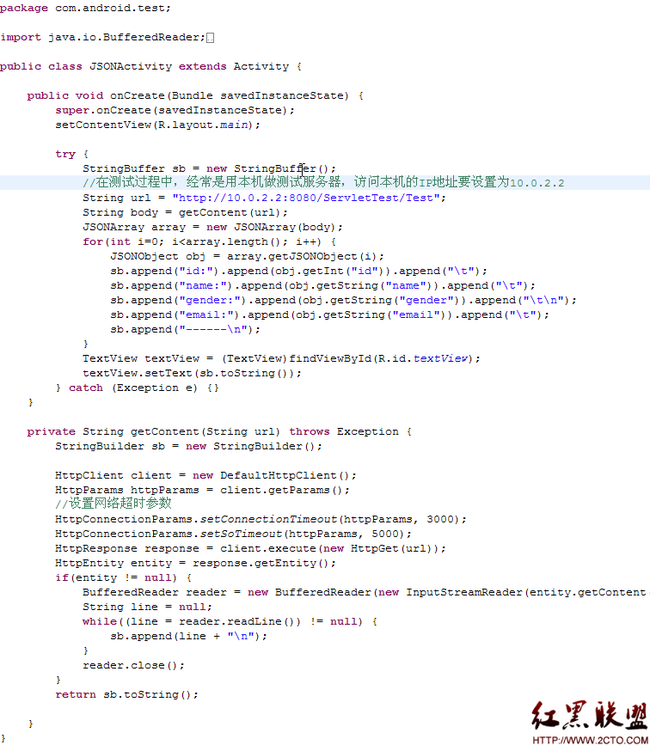
Task: Click 'HttpEntity entity = response.getEntity();' line
Action: click(x=195, y=564)
